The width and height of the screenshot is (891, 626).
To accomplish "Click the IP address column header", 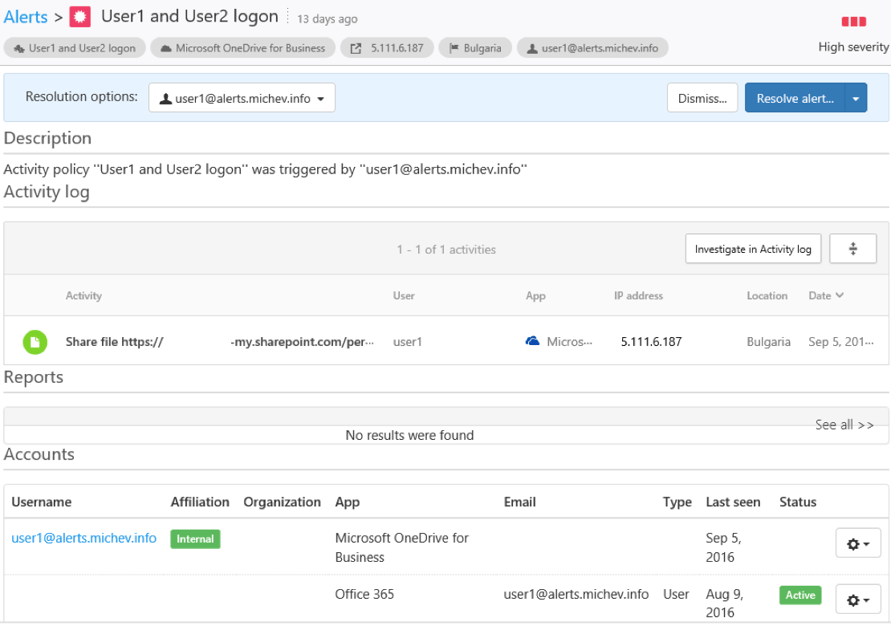I will pyautogui.click(x=638, y=295).
